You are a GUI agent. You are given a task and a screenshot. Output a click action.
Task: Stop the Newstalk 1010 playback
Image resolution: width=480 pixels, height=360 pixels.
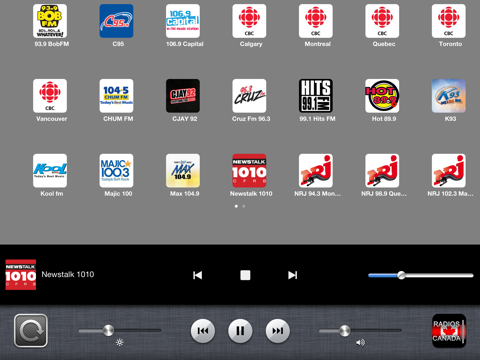click(245, 275)
